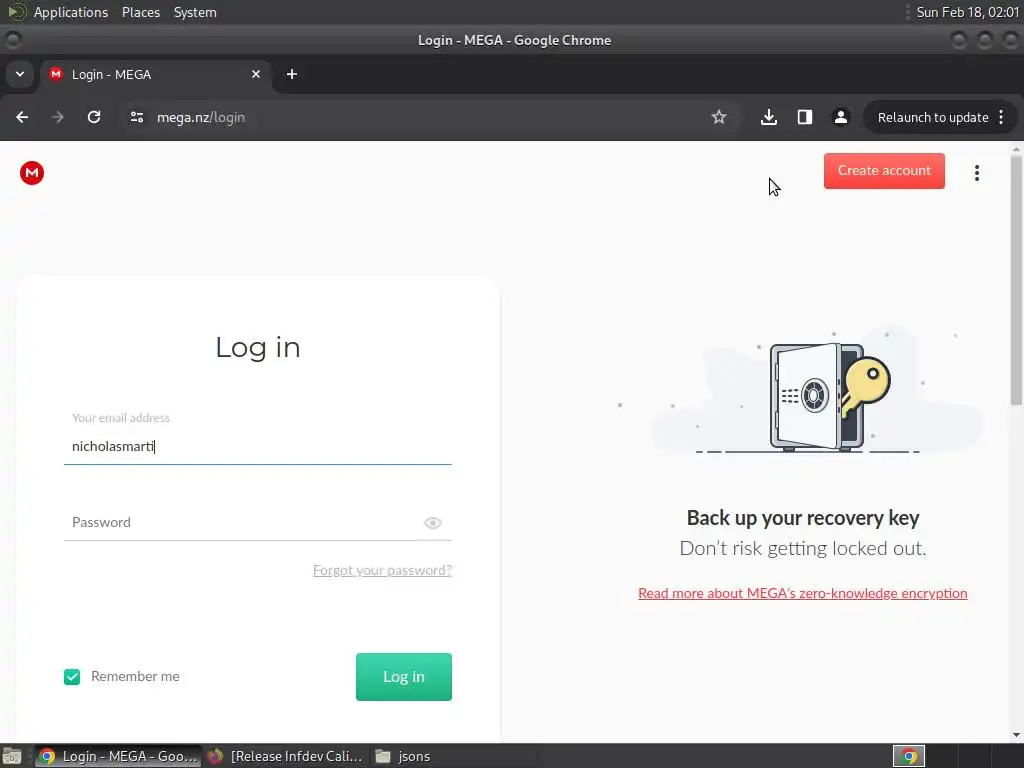The image size is (1024, 768).
Task: Click the Create account button
Action: click(884, 170)
